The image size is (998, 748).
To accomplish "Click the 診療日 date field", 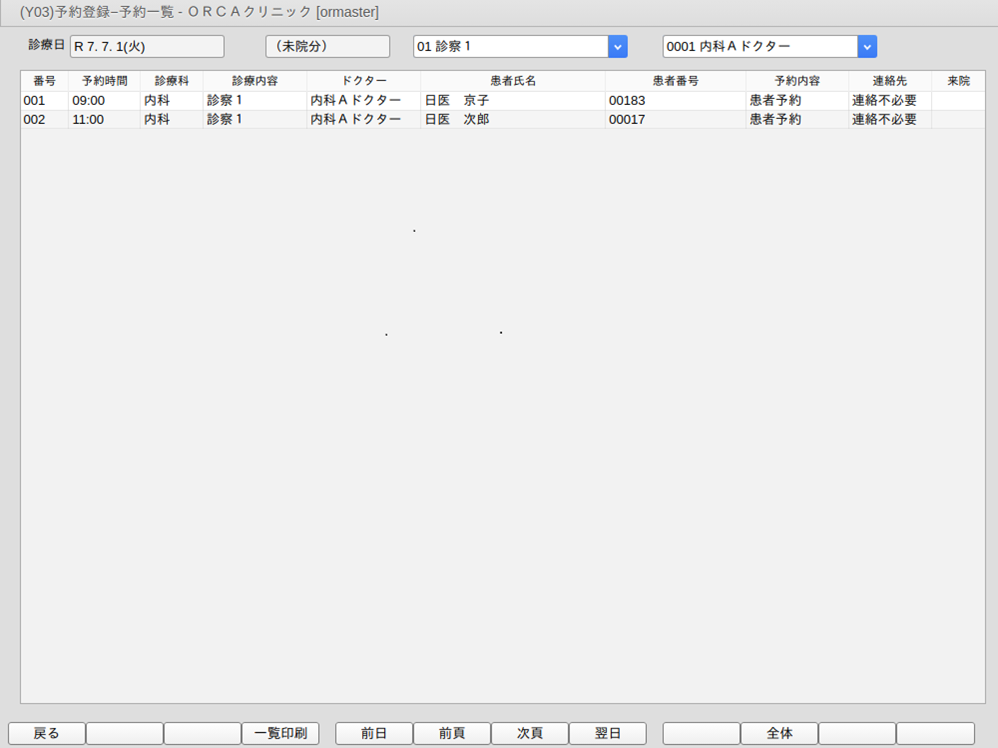I will [147, 47].
